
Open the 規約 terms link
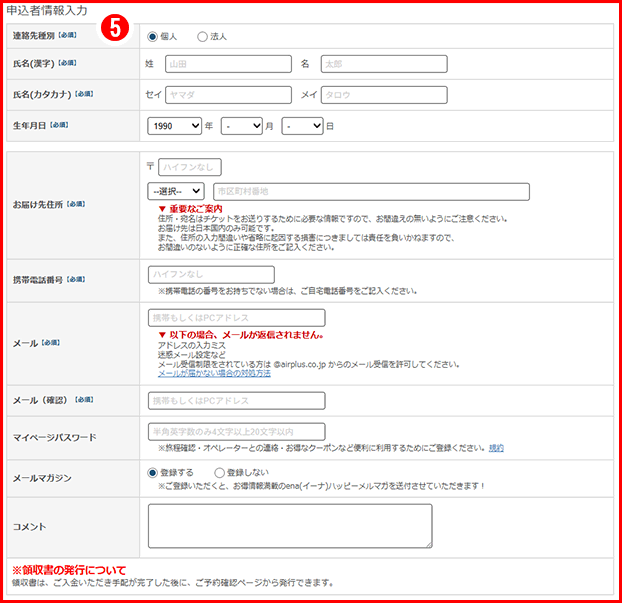(496, 448)
